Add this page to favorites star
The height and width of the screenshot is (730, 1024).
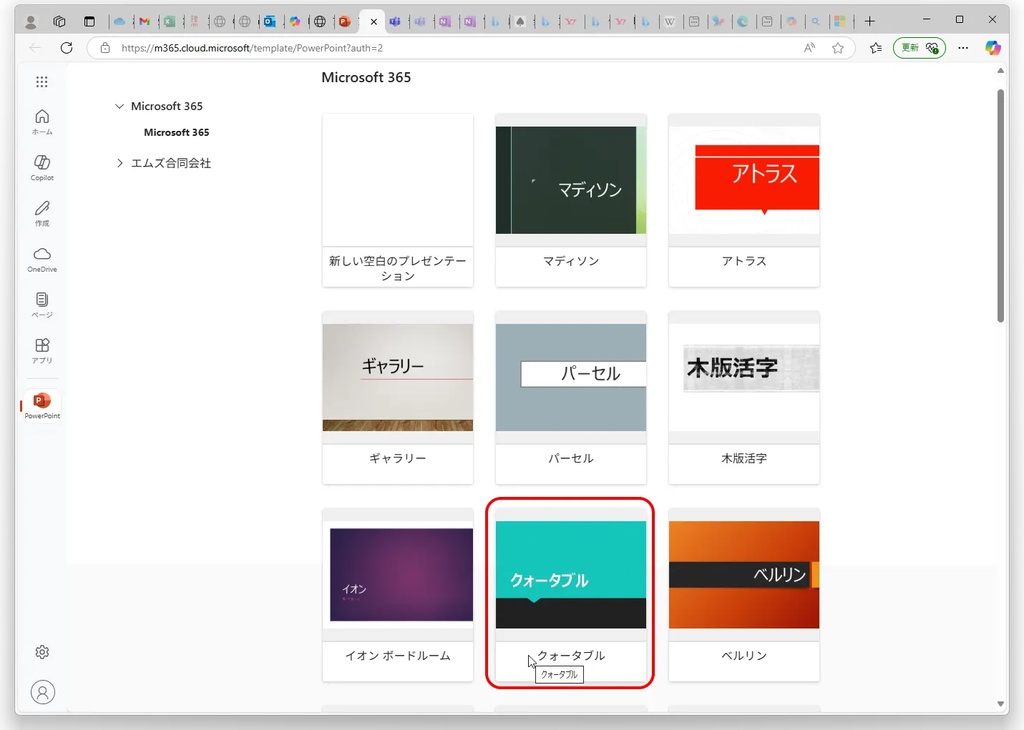click(838, 48)
